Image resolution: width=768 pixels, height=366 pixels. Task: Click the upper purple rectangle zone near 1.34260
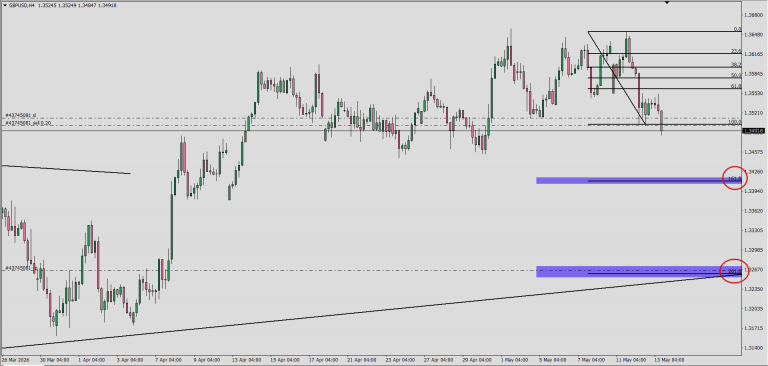tap(639, 180)
